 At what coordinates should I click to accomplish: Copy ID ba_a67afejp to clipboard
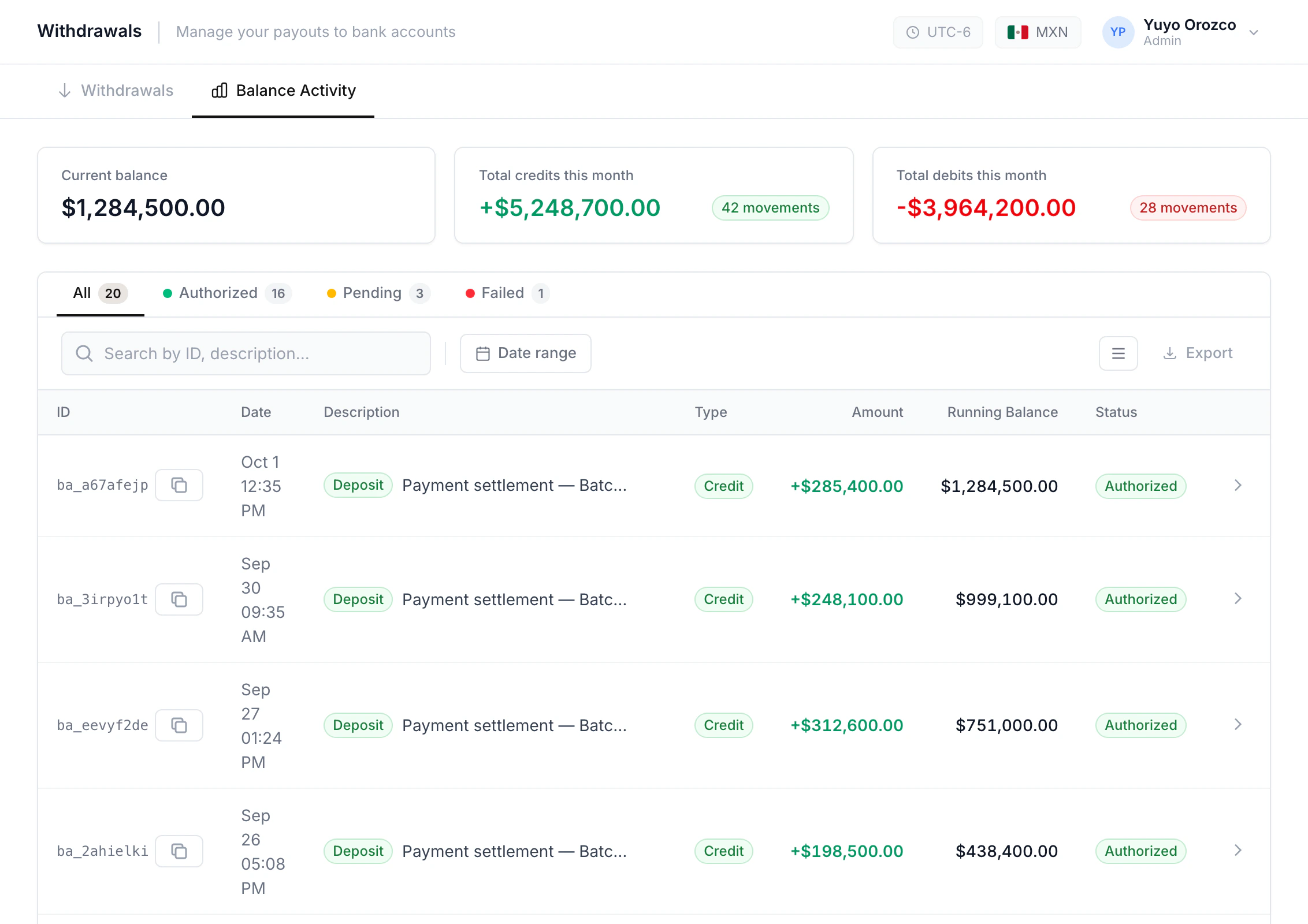coord(179,485)
